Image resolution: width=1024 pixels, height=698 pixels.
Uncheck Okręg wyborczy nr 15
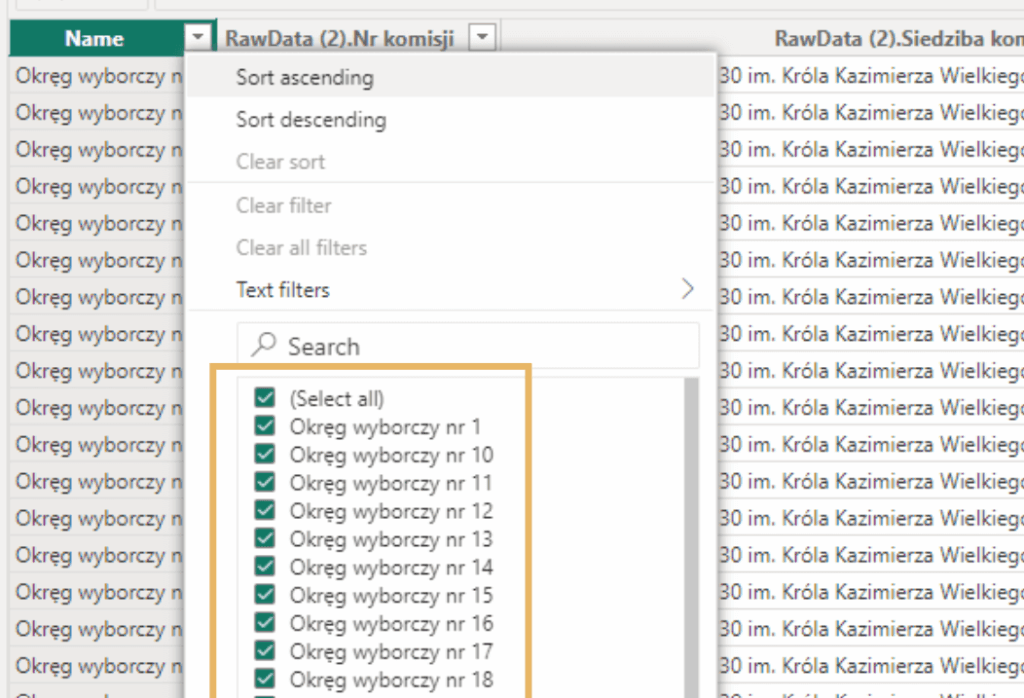point(265,595)
